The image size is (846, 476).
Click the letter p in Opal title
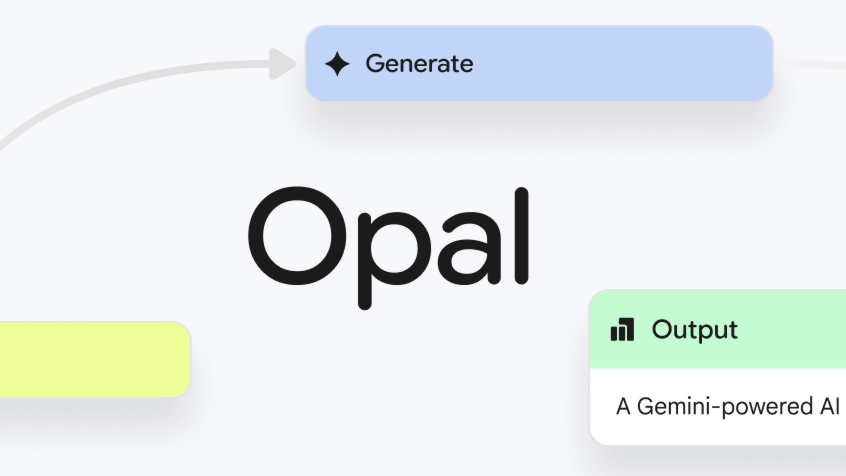[x=385, y=250]
